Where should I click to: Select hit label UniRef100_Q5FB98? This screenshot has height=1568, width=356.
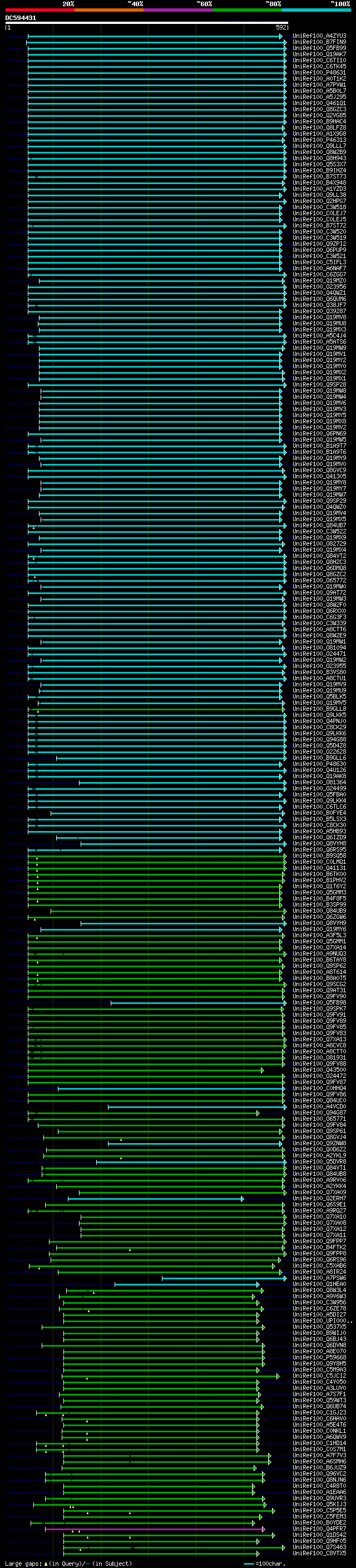click(x=319, y=1002)
